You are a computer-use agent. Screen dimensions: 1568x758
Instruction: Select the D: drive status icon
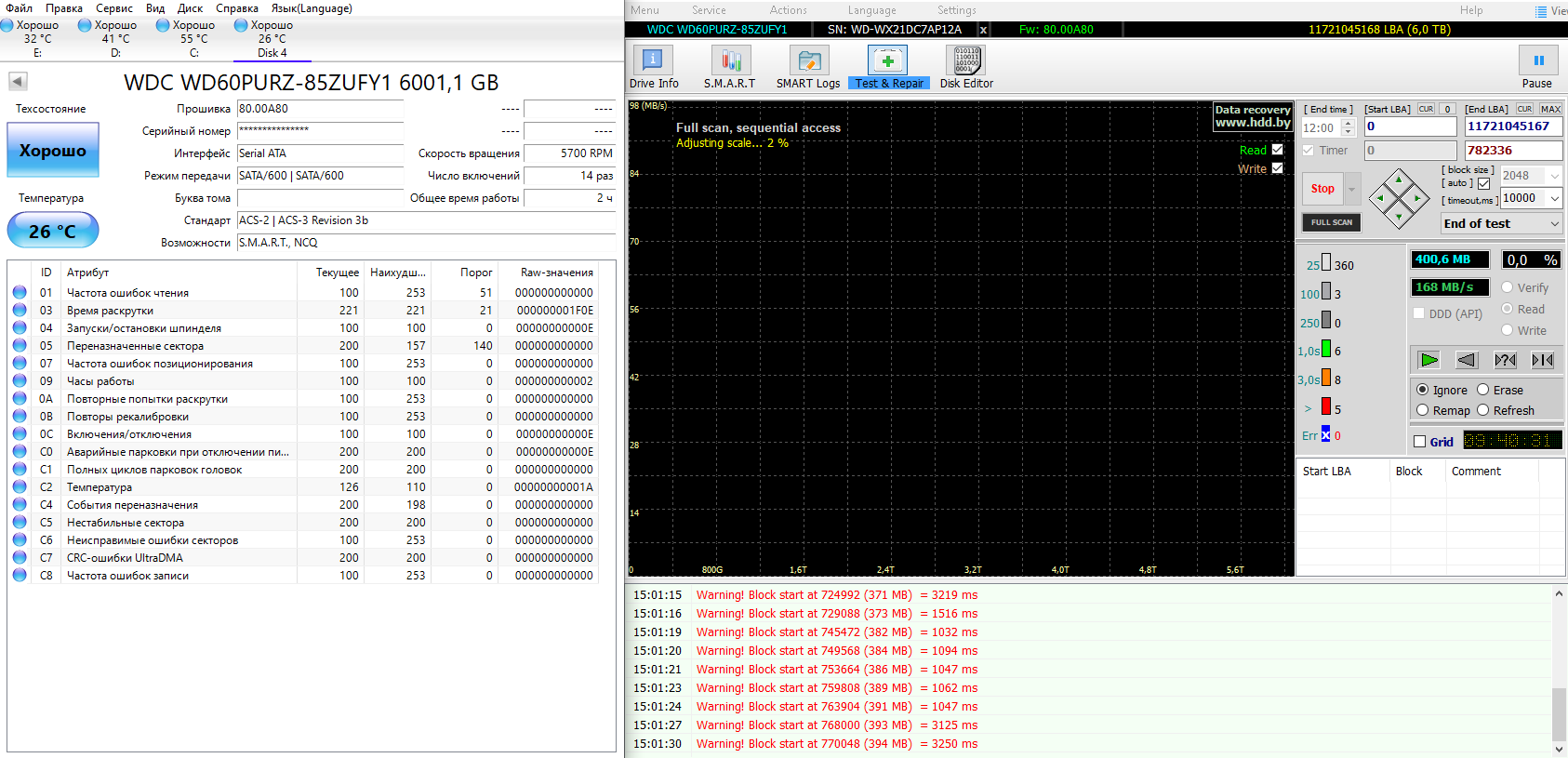86,25
